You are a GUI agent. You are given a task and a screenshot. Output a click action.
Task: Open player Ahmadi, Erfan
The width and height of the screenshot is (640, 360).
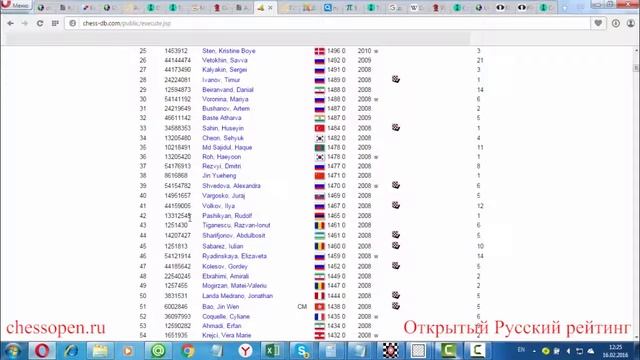(x=222, y=326)
